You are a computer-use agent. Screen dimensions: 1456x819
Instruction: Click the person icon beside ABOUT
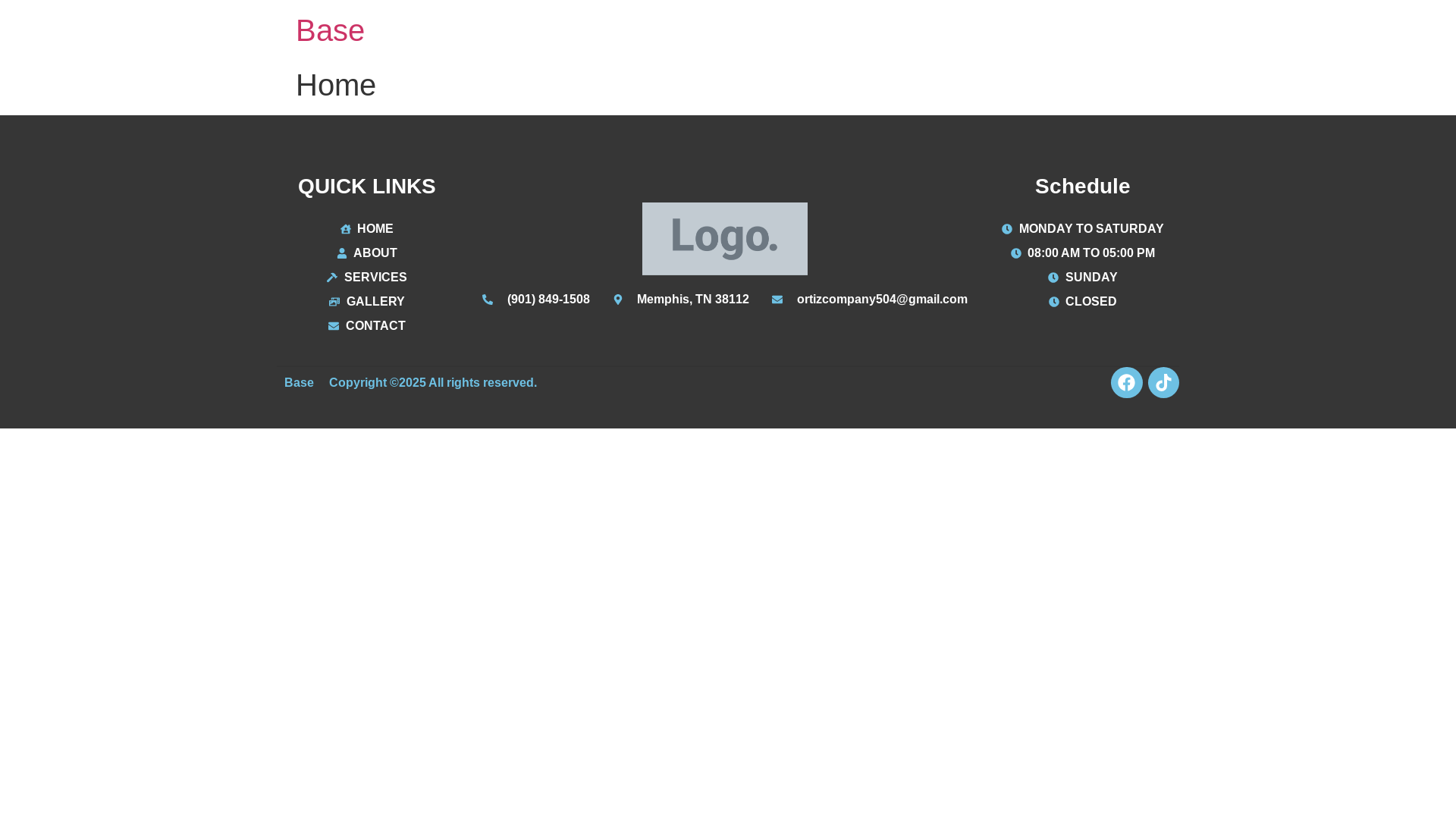tap(342, 253)
